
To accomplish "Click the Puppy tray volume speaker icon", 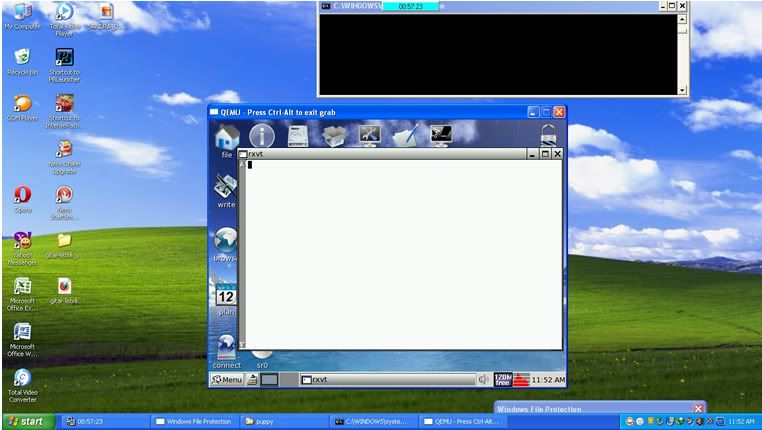I will pyautogui.click(x=484, y=379).
